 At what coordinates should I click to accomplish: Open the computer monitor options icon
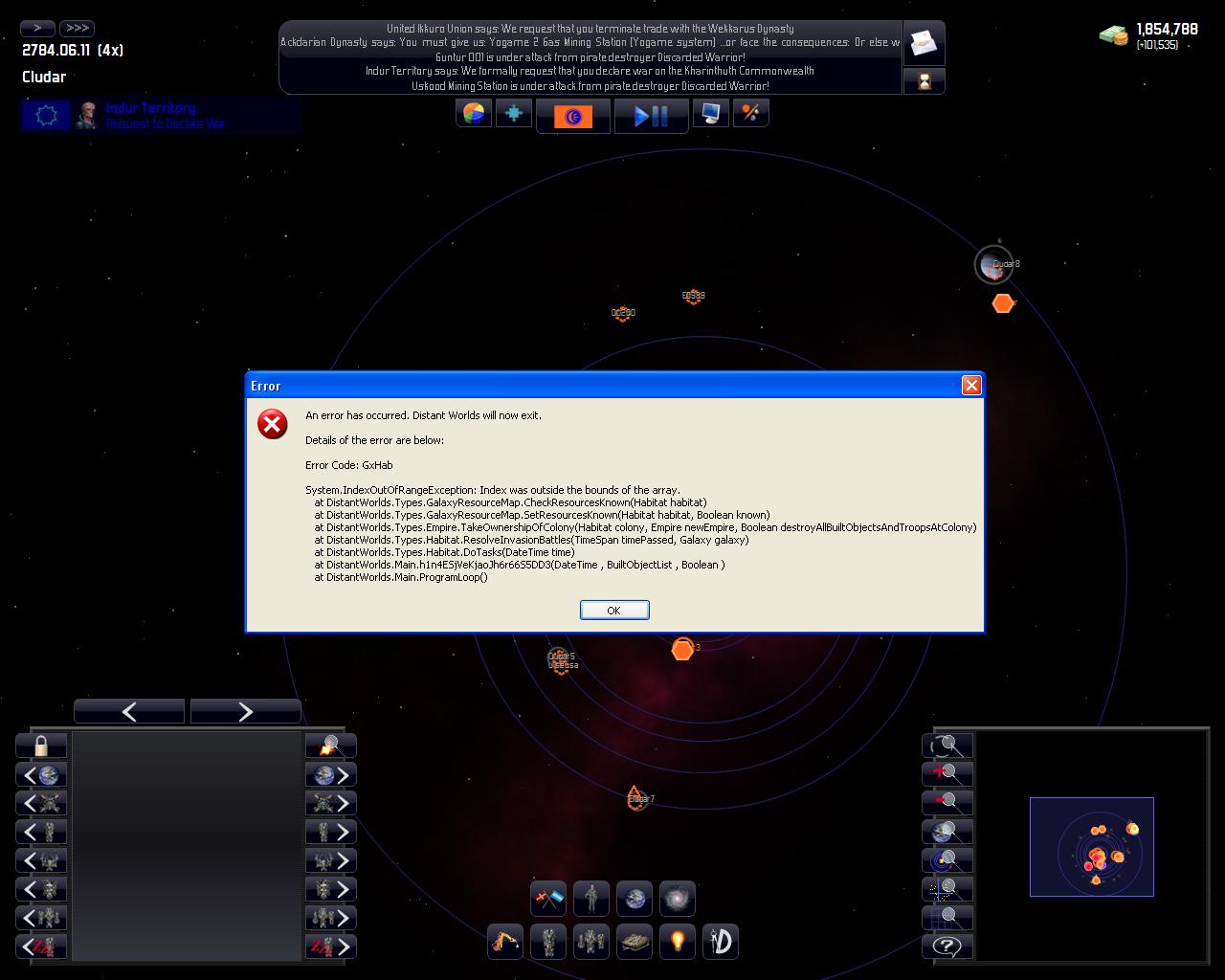[711, 114]
